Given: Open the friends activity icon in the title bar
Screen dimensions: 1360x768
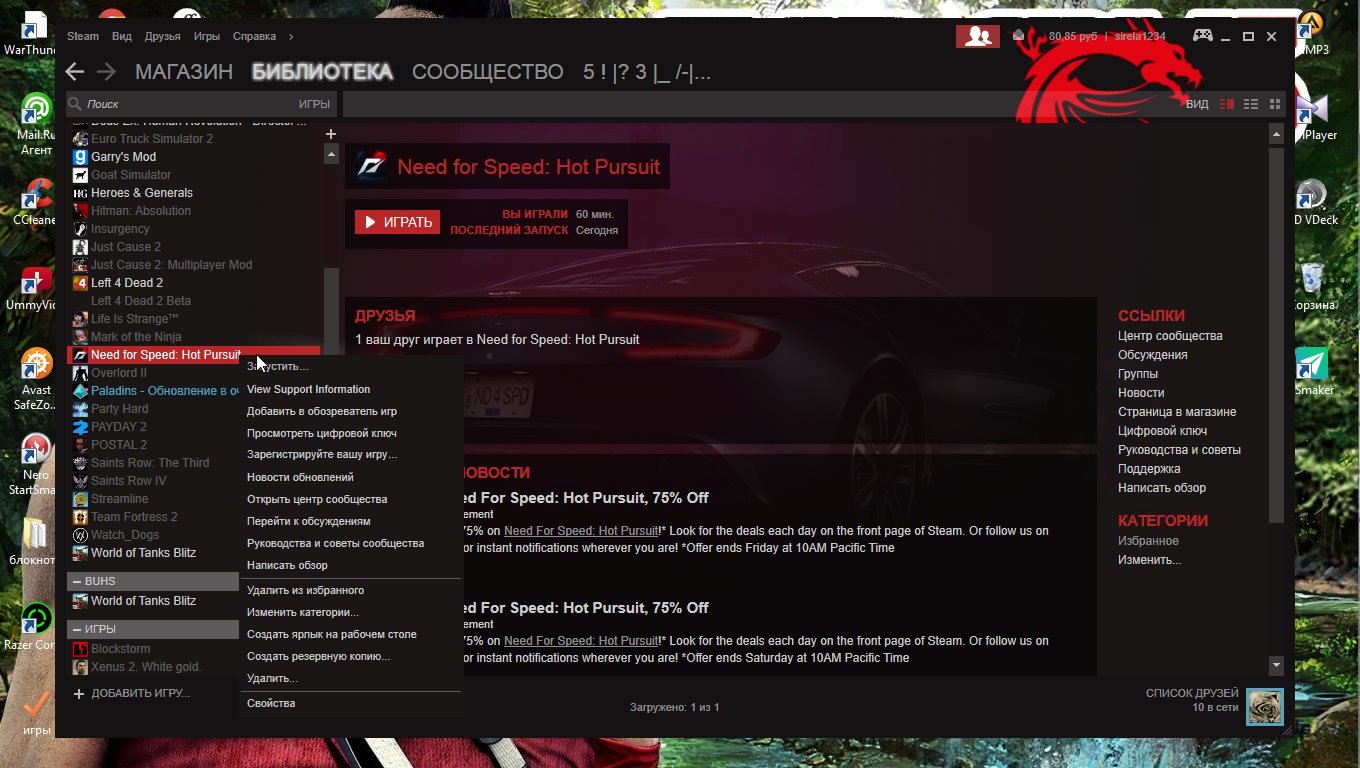Looking at the screenshot, I should (x=978, y=36).
